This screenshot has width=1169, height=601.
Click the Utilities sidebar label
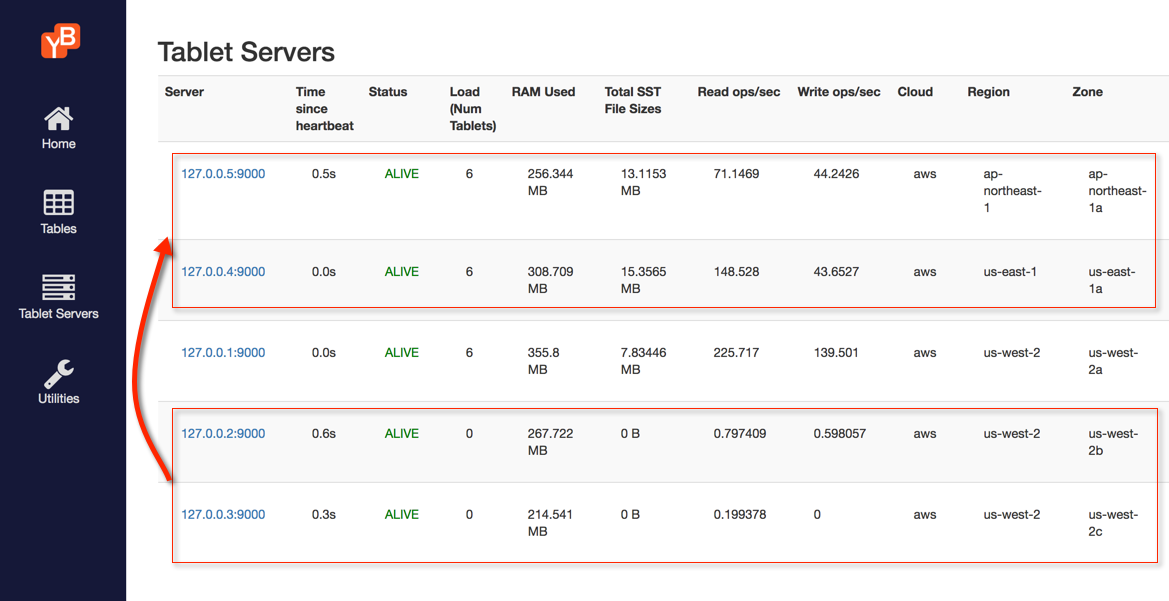(58, 399)
